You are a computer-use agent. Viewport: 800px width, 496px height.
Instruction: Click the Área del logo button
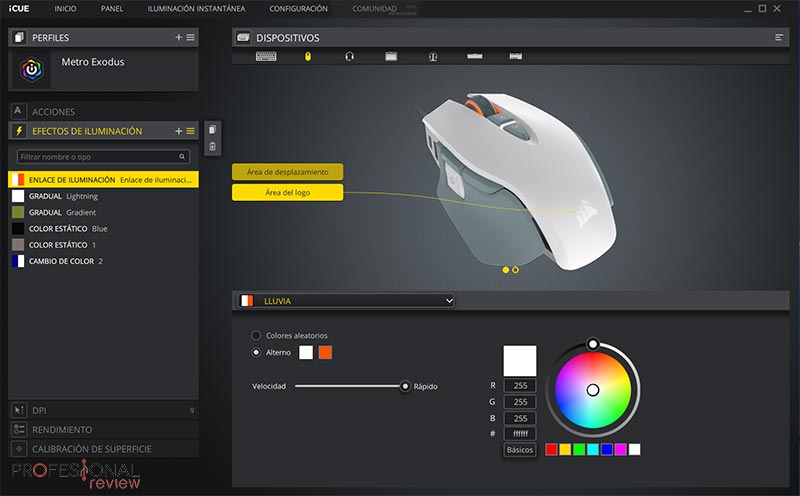point(287,192)
